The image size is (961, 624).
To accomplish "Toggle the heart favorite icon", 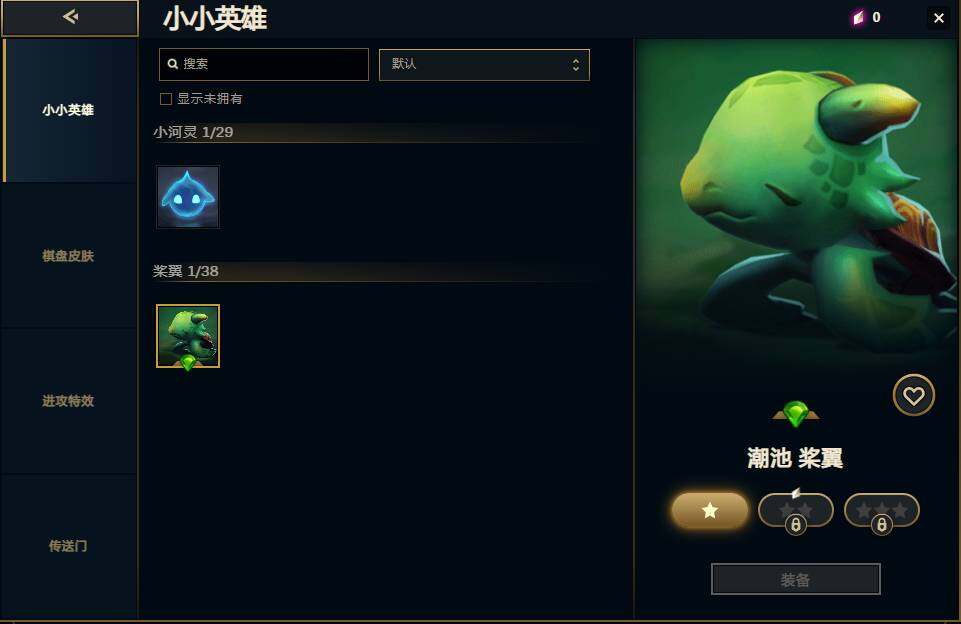I will pos(913,395).
